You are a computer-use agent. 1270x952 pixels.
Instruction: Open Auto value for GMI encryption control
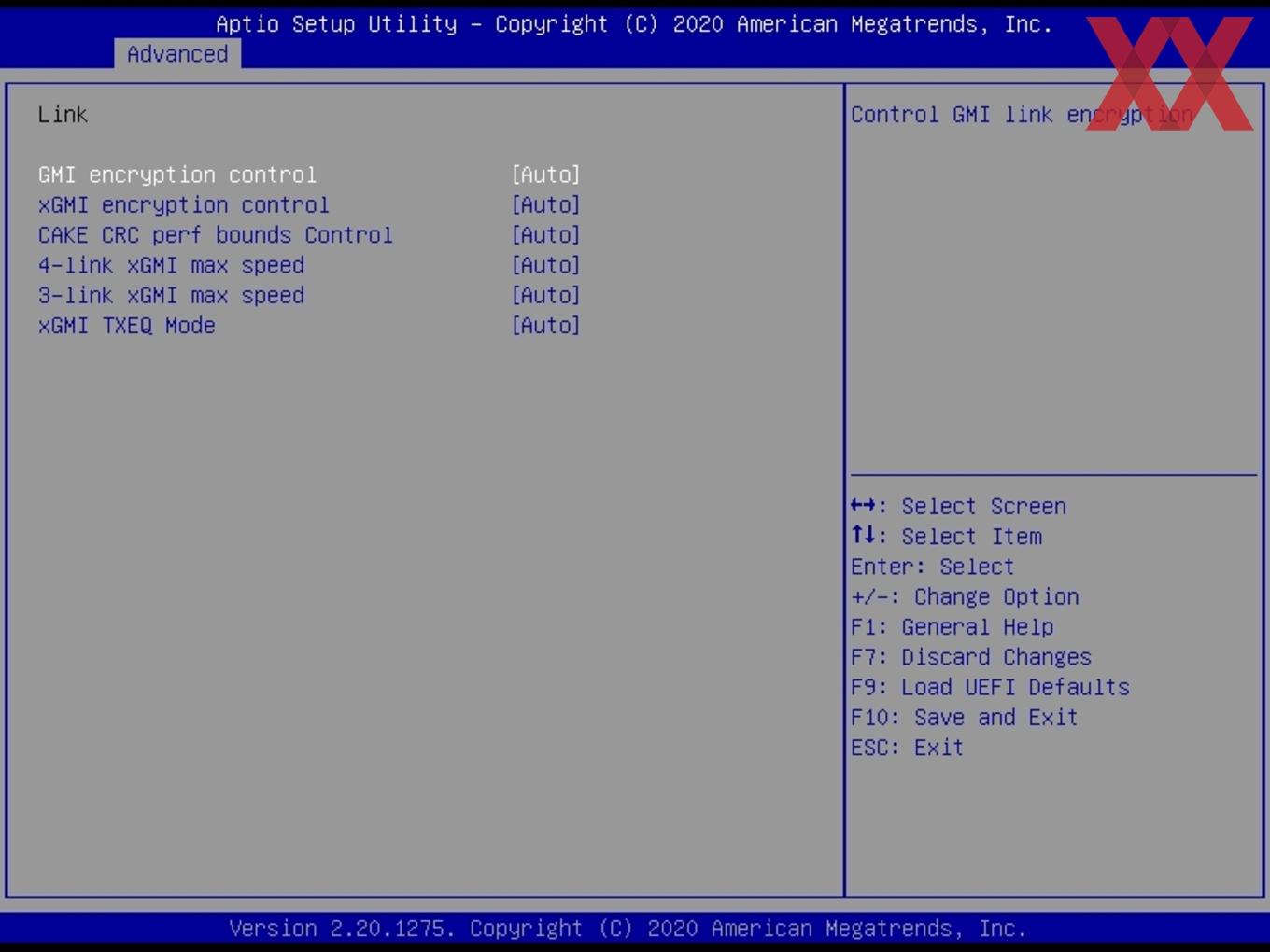pos(546,175)
